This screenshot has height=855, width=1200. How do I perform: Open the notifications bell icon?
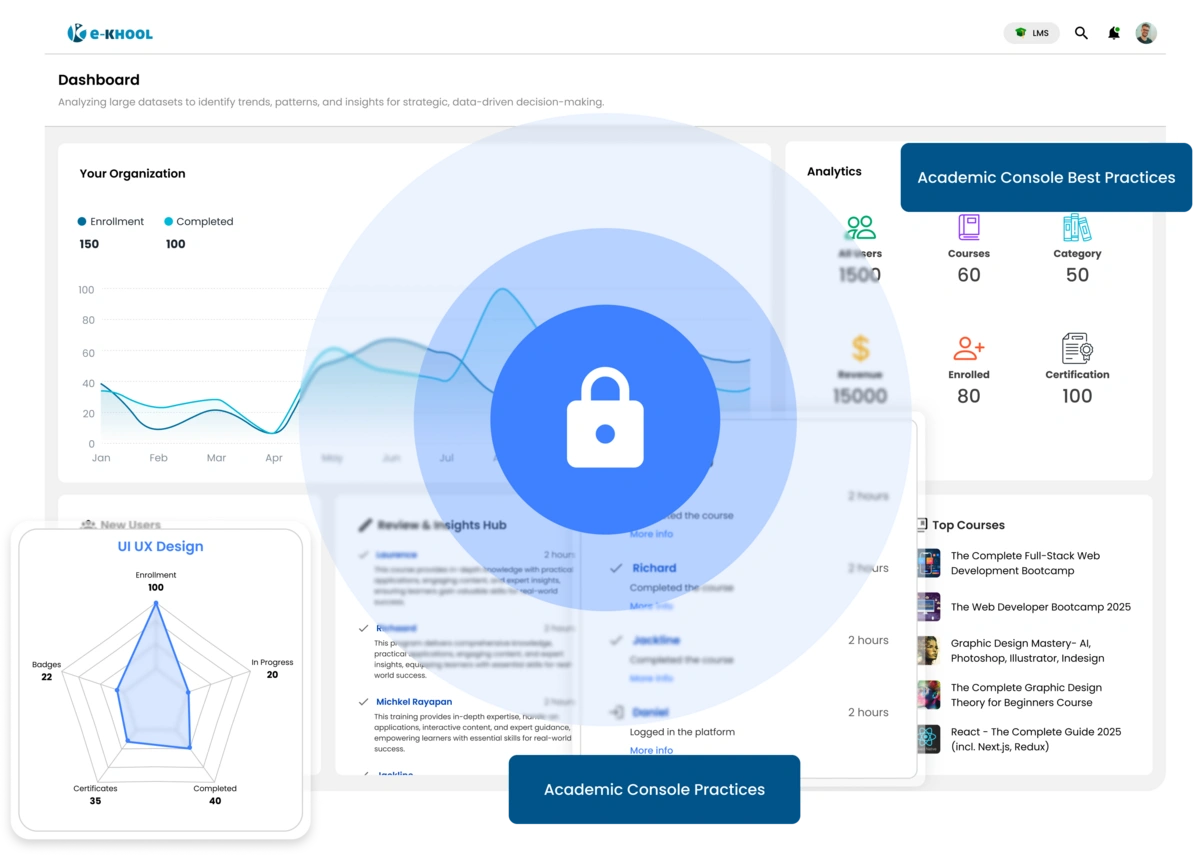1112,32
